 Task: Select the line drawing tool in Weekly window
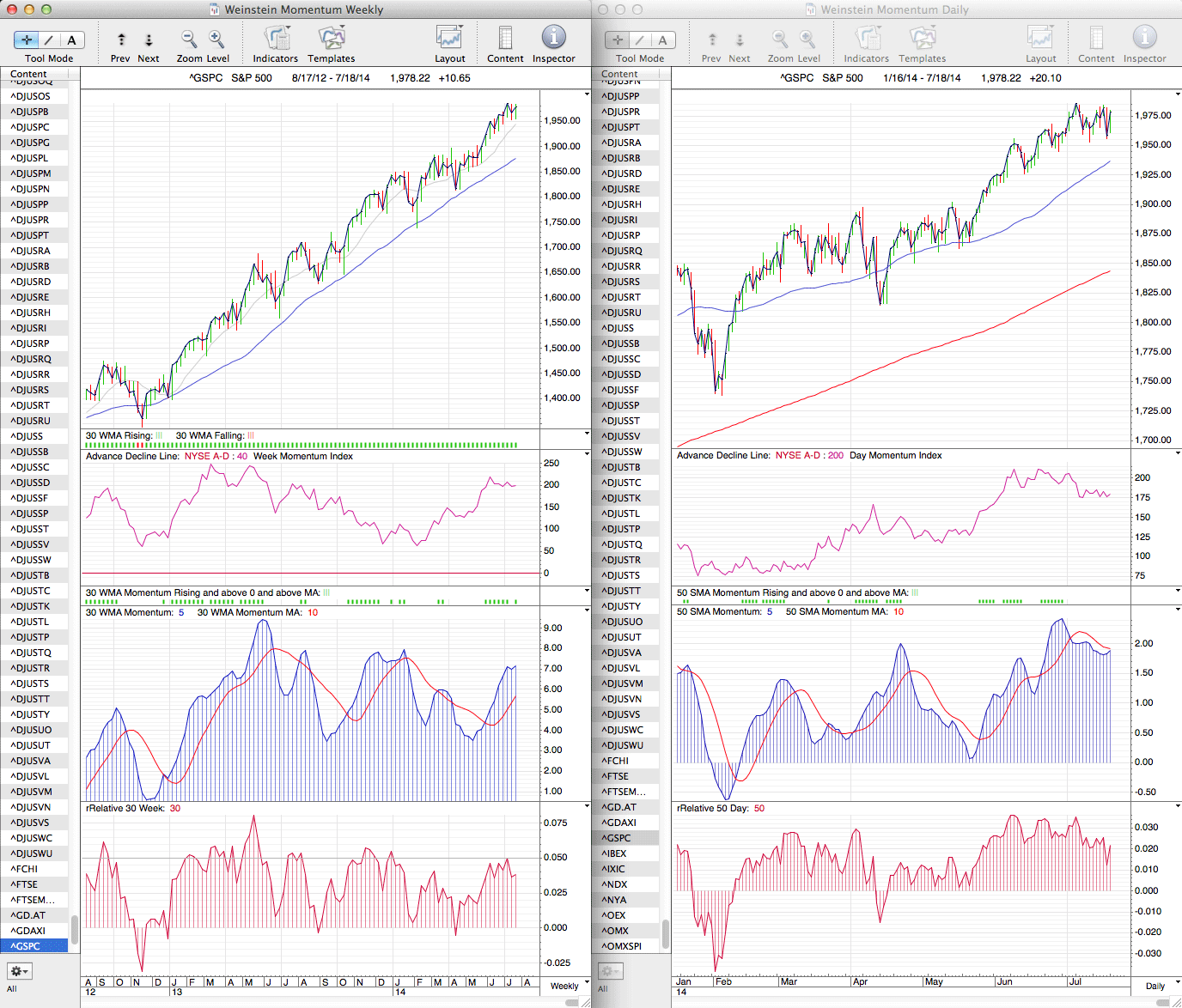click(x=49, y=39)
